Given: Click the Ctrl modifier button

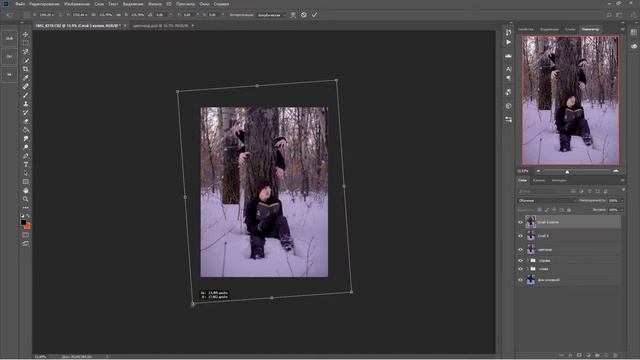Looking at the screenshot, I should pyautogui.click(x=9, y=56).
